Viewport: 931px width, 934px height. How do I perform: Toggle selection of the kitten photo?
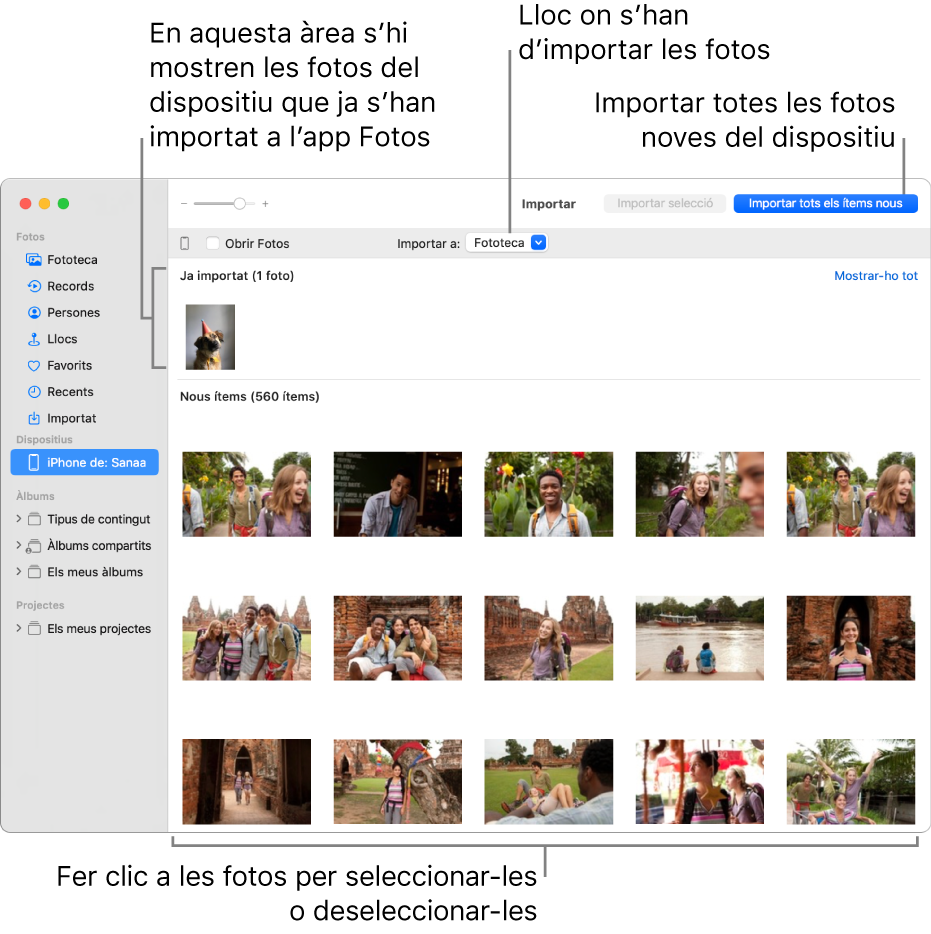pos(209,336)
